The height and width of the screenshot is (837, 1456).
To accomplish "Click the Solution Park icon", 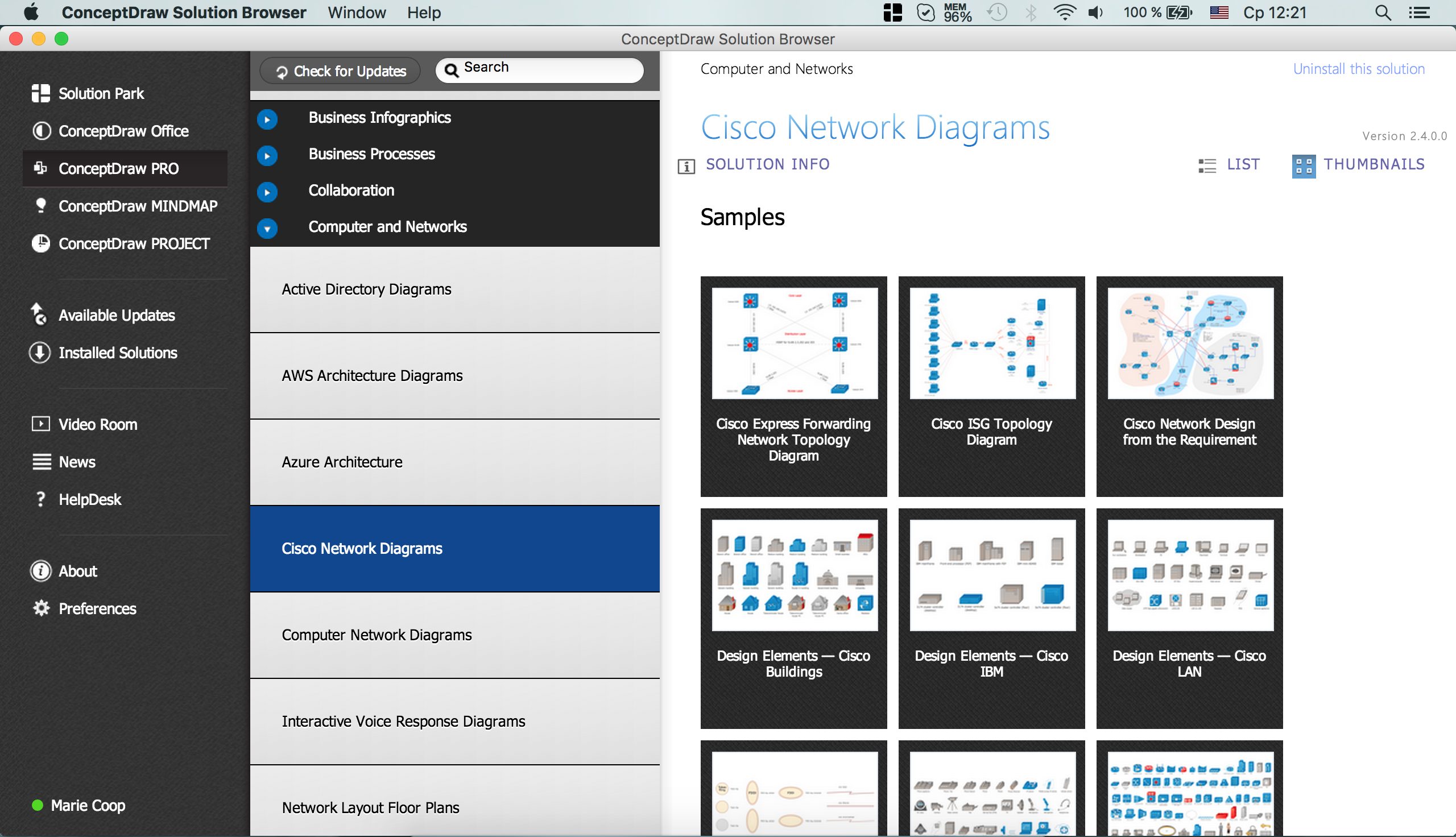I will 39,93.
